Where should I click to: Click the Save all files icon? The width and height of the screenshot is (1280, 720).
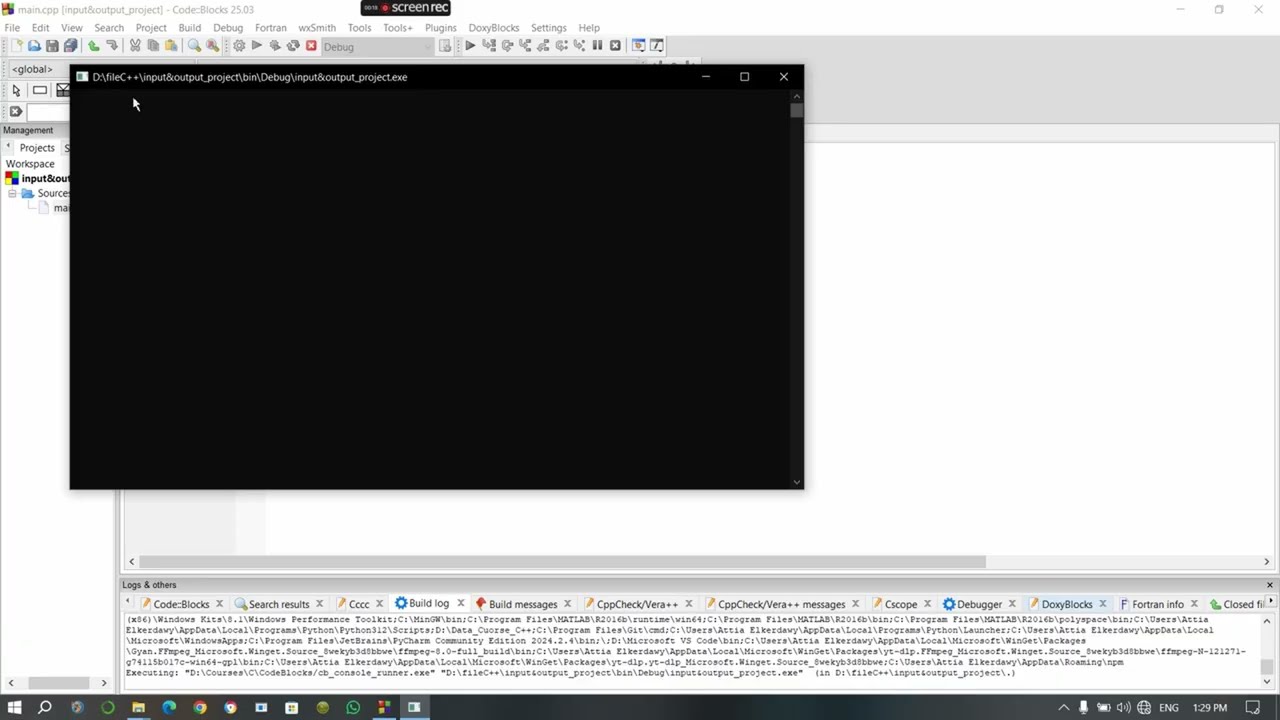click(x=70, y=46)
